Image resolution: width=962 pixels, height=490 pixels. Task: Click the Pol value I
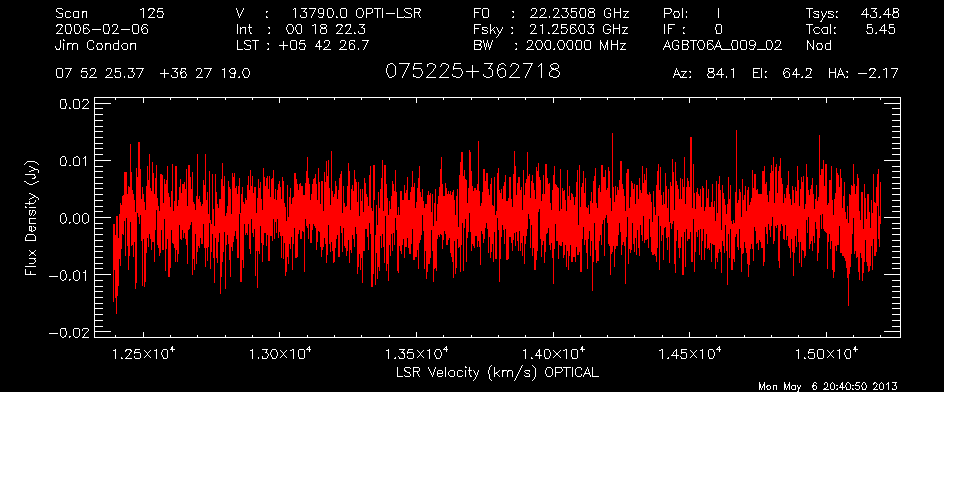coord(718,13)
